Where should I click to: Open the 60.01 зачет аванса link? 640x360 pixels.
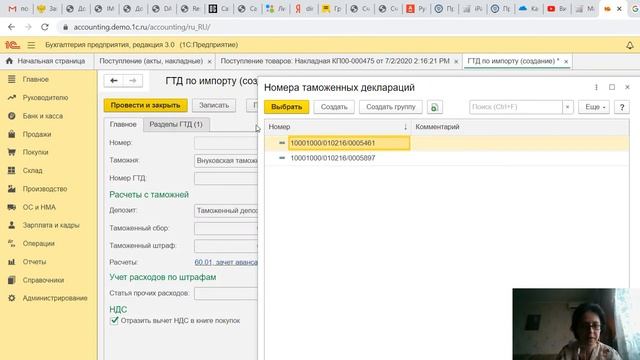[226, 262]
